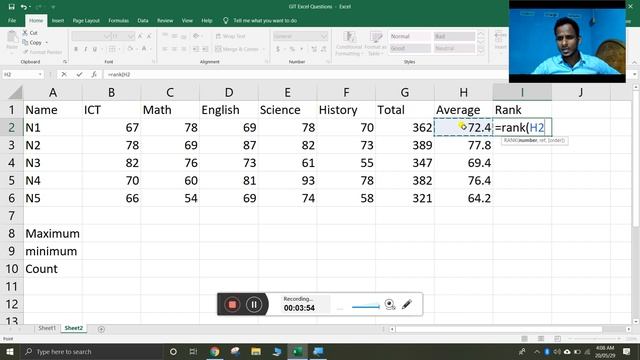This screenshot has height=360, width=640.
Task: Add a new sheet with the plus icon
Action: pos(101,329)
